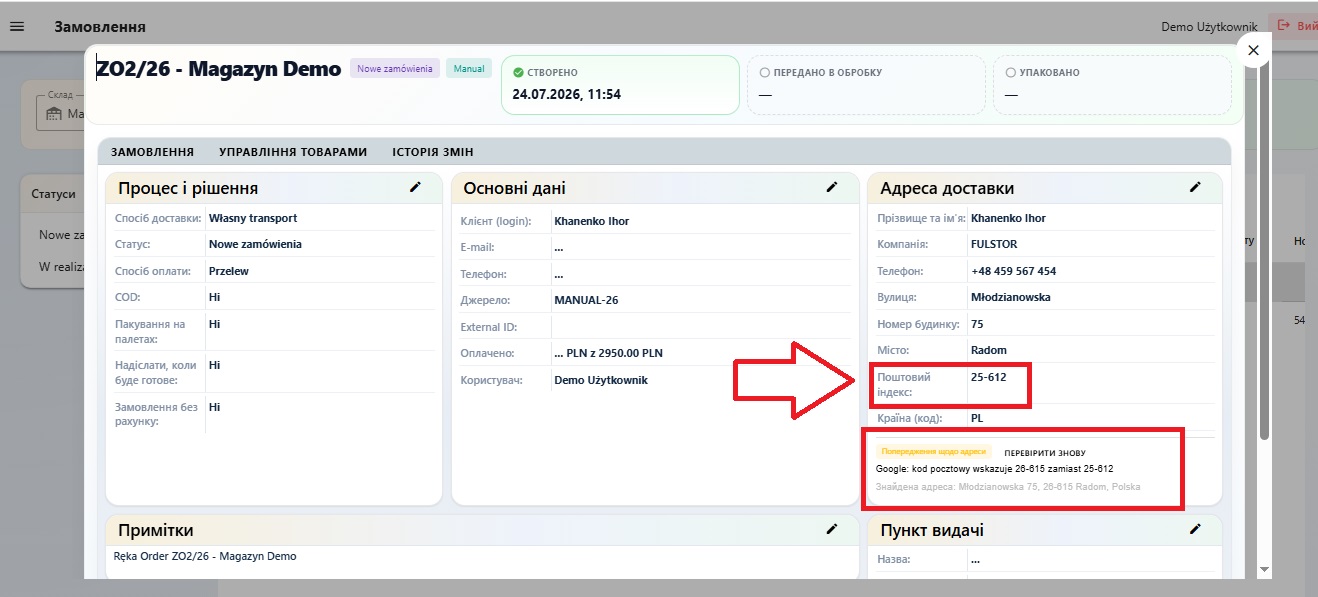Click the Własny transport delivery value

coord(253,218)
